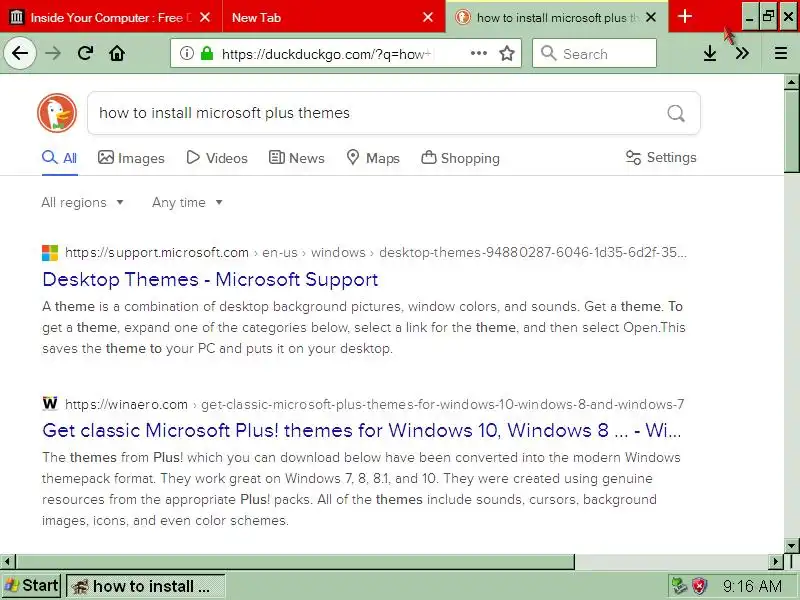
Task: Open DuckDuckGo Settings menu
Action: point(661,158)
